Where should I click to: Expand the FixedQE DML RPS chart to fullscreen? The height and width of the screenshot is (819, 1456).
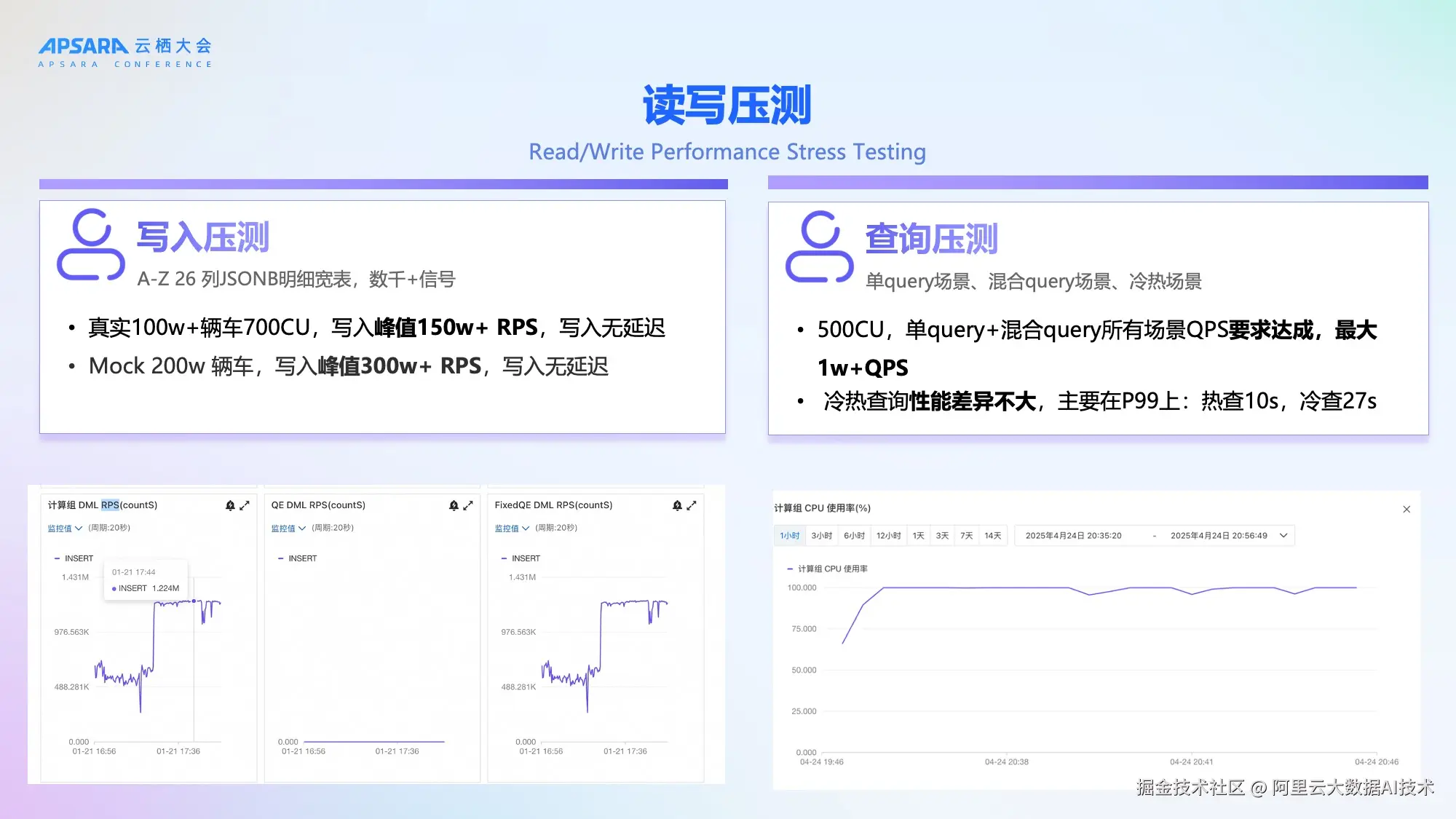tap(692, 505)
